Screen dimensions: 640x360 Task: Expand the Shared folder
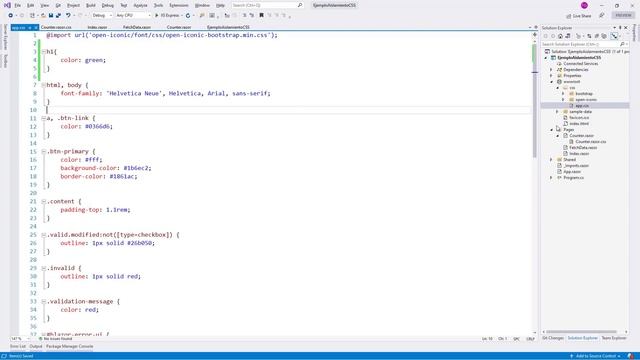tap(551, 160)
